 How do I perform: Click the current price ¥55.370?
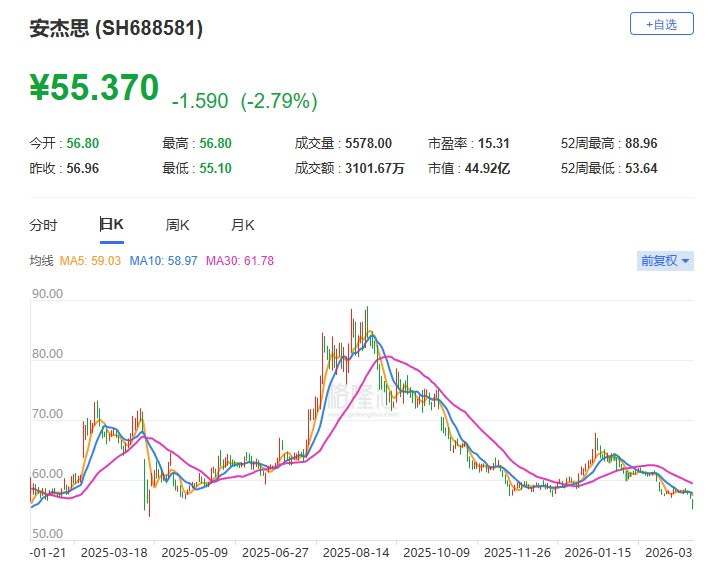[93, 88]
